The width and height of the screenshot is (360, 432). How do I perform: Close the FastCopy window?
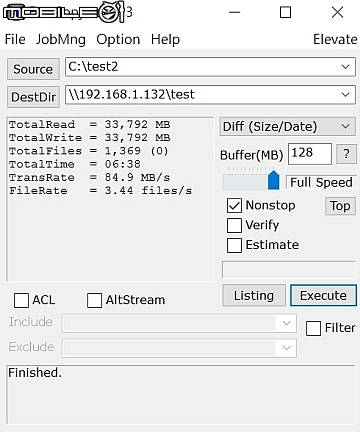point(337,13)
